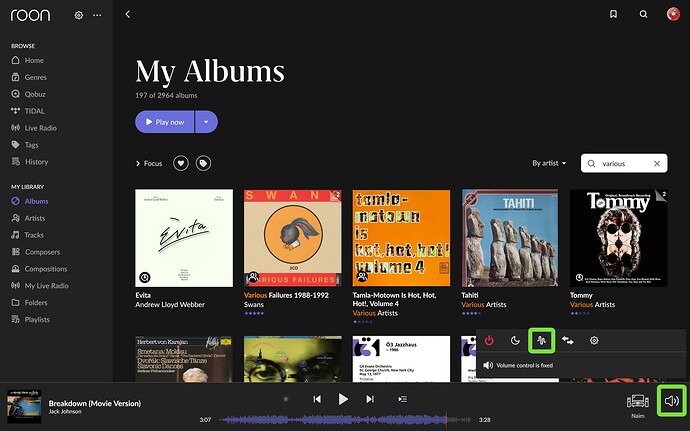Open History in the sidebar
Screen dimensions: 690x431
pos(29,162)
